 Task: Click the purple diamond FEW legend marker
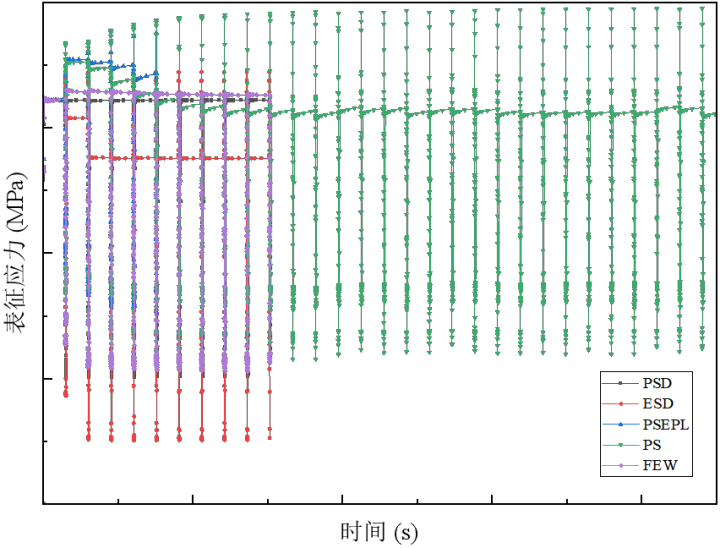click(x=620, y=466)
